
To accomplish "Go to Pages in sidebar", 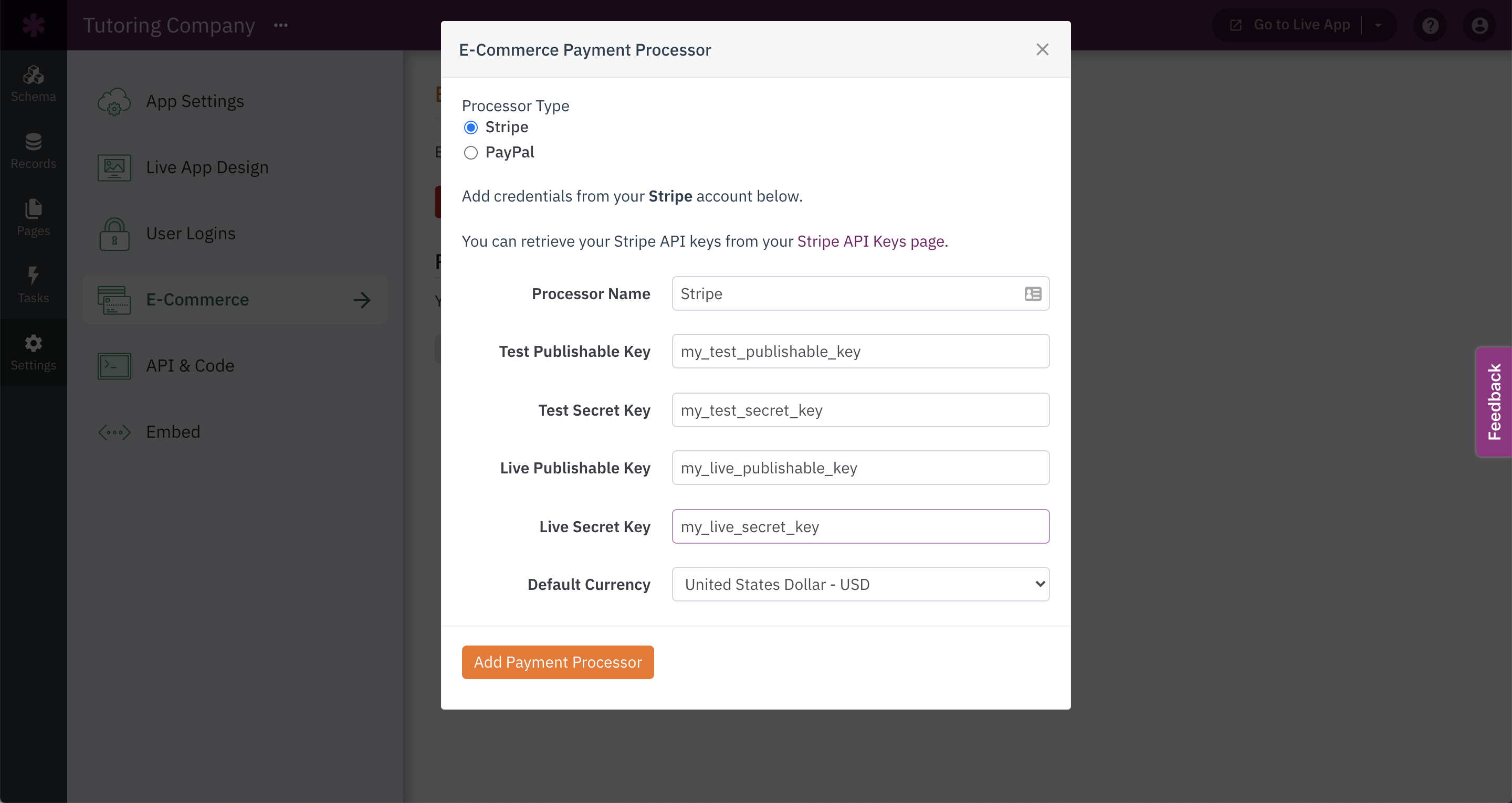I will 34,218.
